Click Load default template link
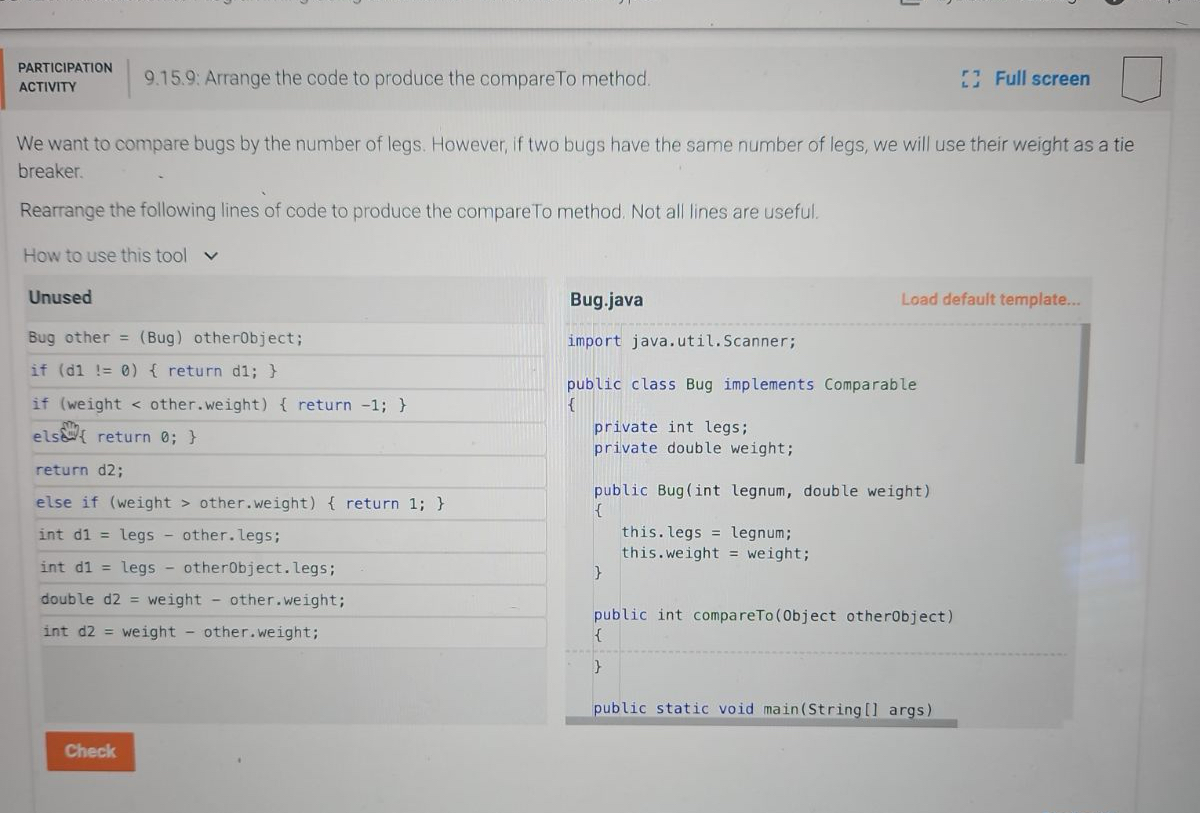The image size is (1200, 813). (x=990, y=299)
